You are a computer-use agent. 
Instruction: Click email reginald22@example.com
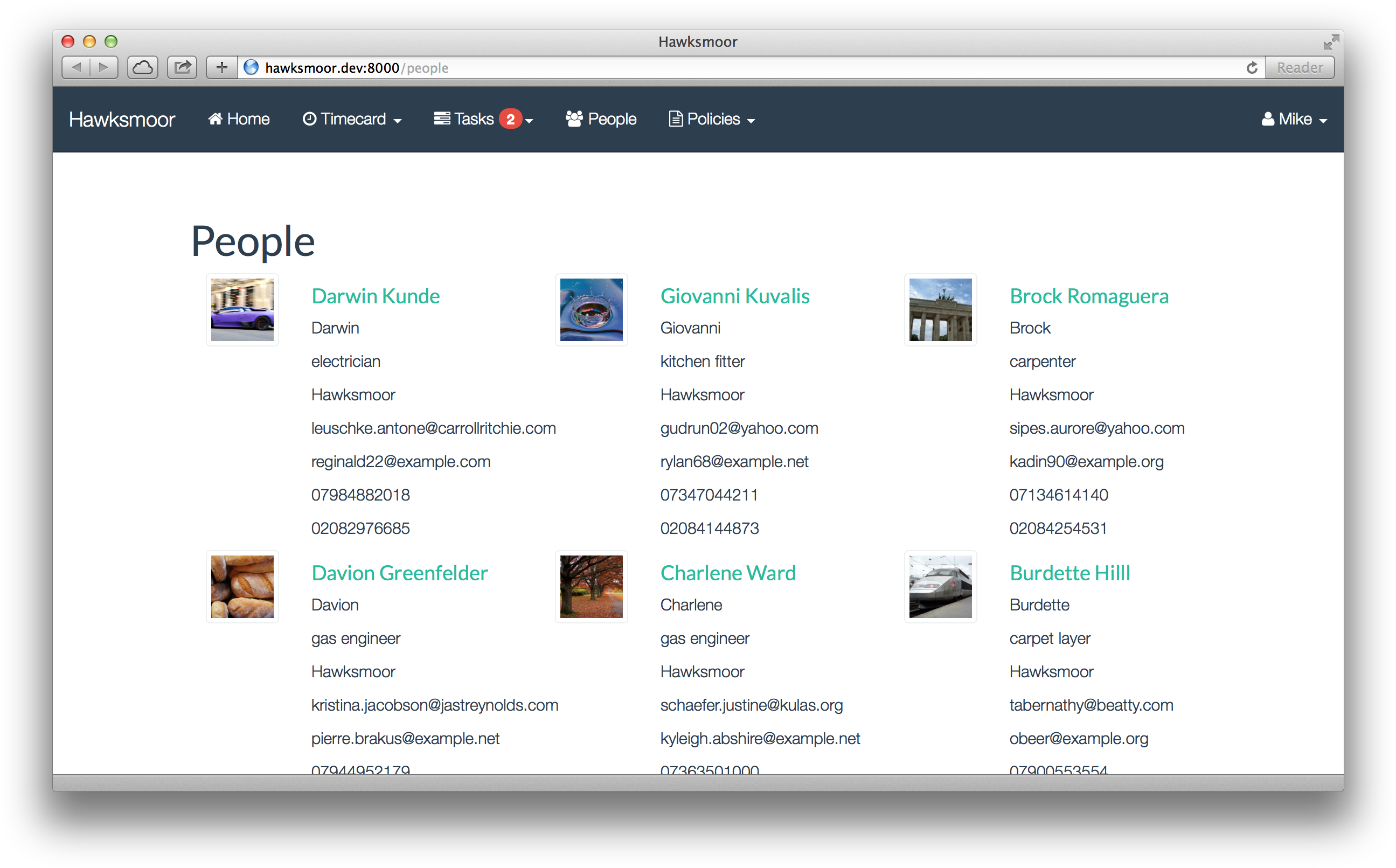(x=401, y=462)
